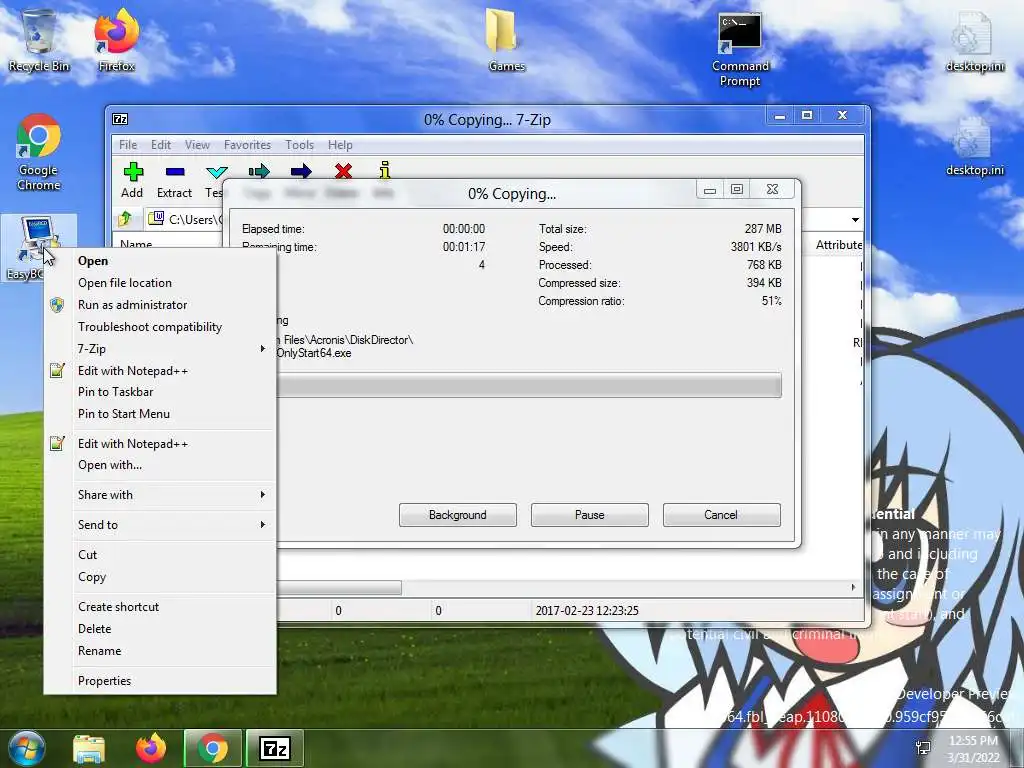Expand the Send to submenu
The height and width of the screenshot is (768, 1024).
tap(160, 525)
